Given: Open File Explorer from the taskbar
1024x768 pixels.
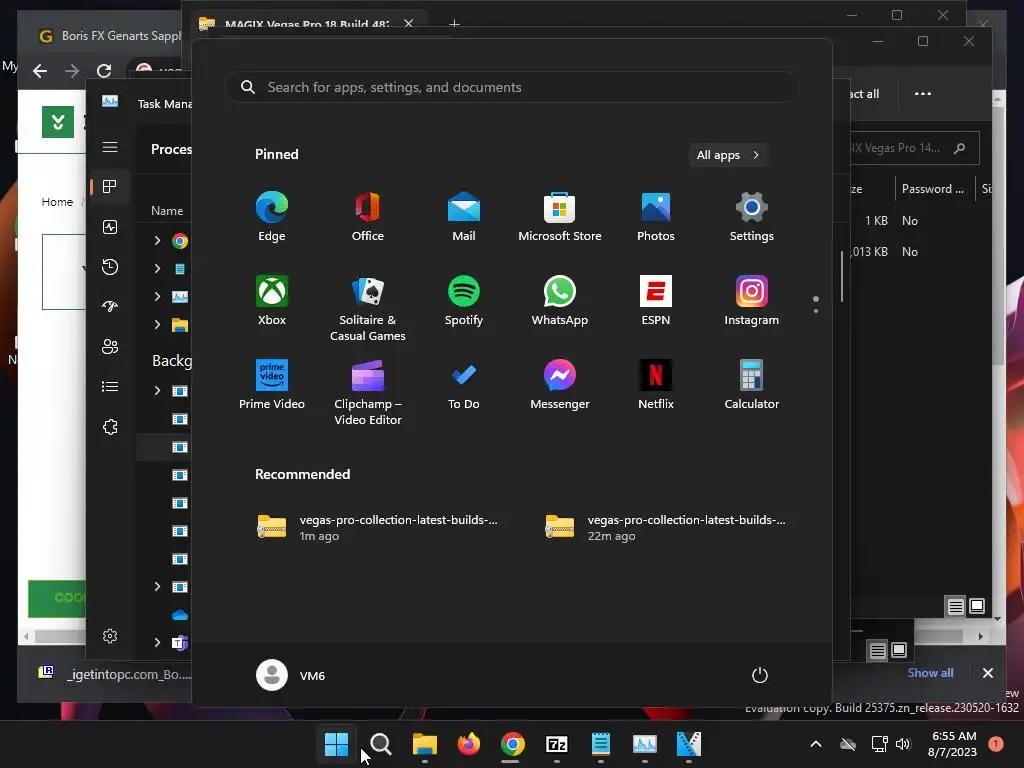Looking at the screenshot, I should pos(424,744).
